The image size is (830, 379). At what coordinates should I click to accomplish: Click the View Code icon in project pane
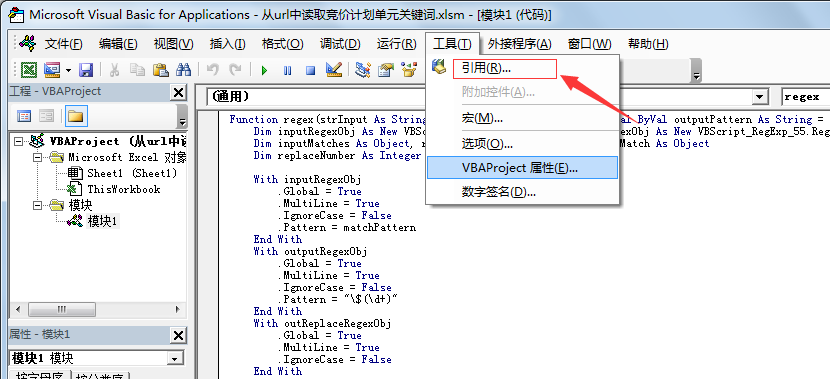click(x=24, y=116)
